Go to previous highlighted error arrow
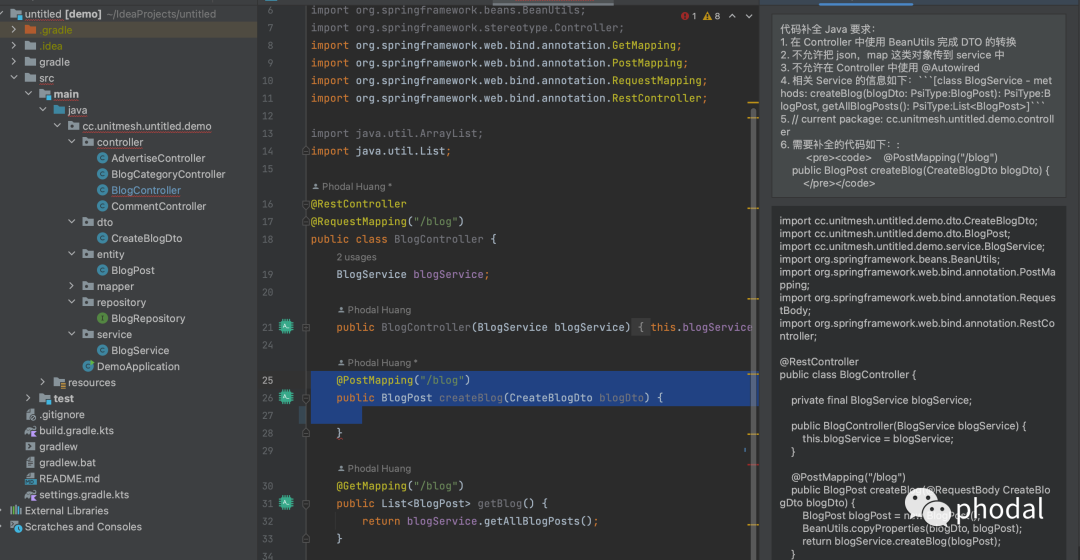The image size is (1080, 560). pos(732,16)
